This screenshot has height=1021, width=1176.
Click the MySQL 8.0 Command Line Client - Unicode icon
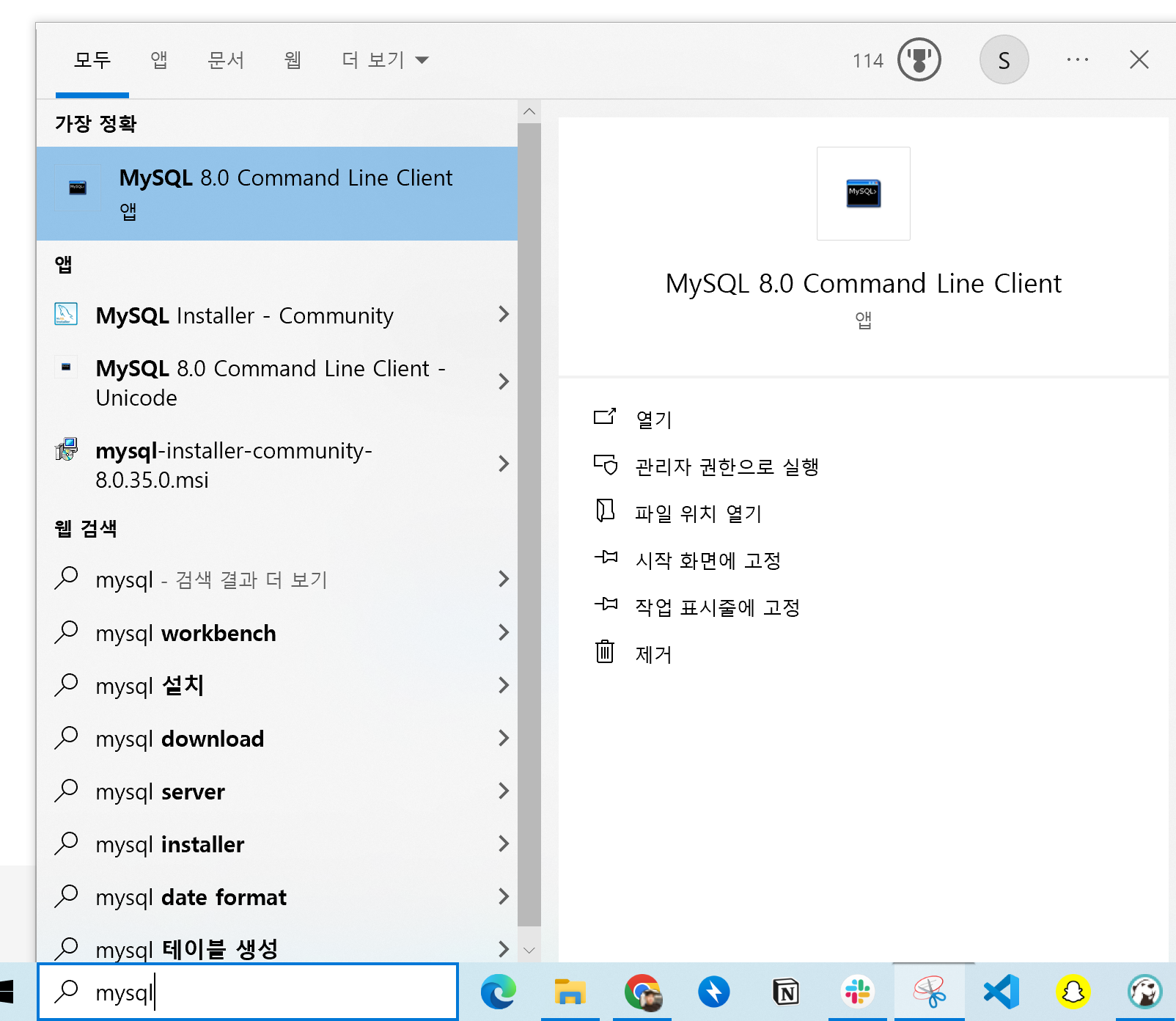66,367
